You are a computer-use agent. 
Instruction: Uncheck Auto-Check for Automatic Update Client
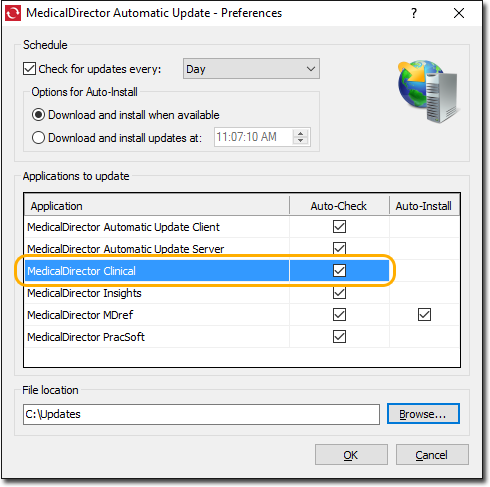pos(339,227)
